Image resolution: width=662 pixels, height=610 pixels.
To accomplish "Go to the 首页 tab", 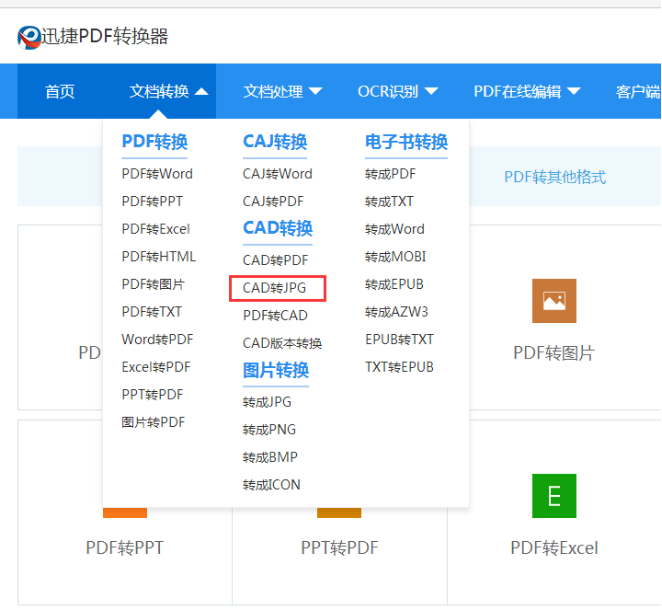I will (x=60, y=91).
